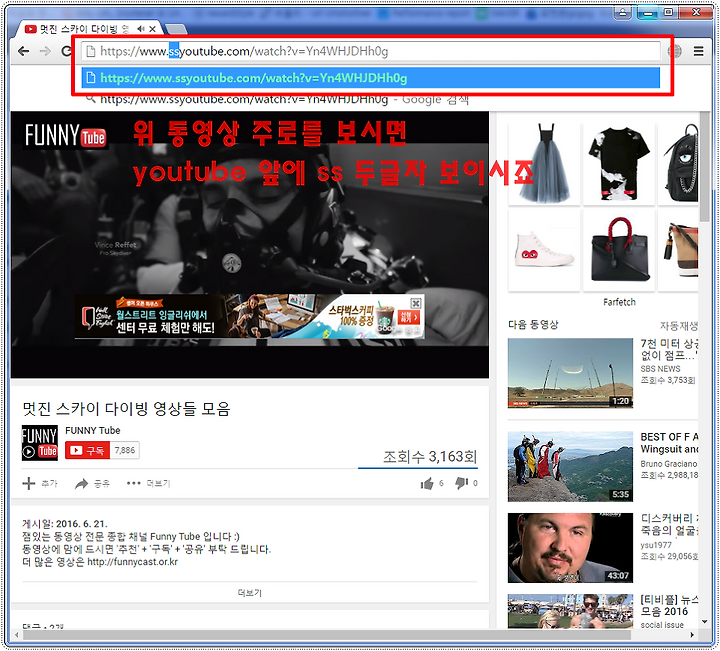This screenshot has height=651, width=720.
Task: Click the like versus dislike ratio bar
Action: [x=418, y=468]
